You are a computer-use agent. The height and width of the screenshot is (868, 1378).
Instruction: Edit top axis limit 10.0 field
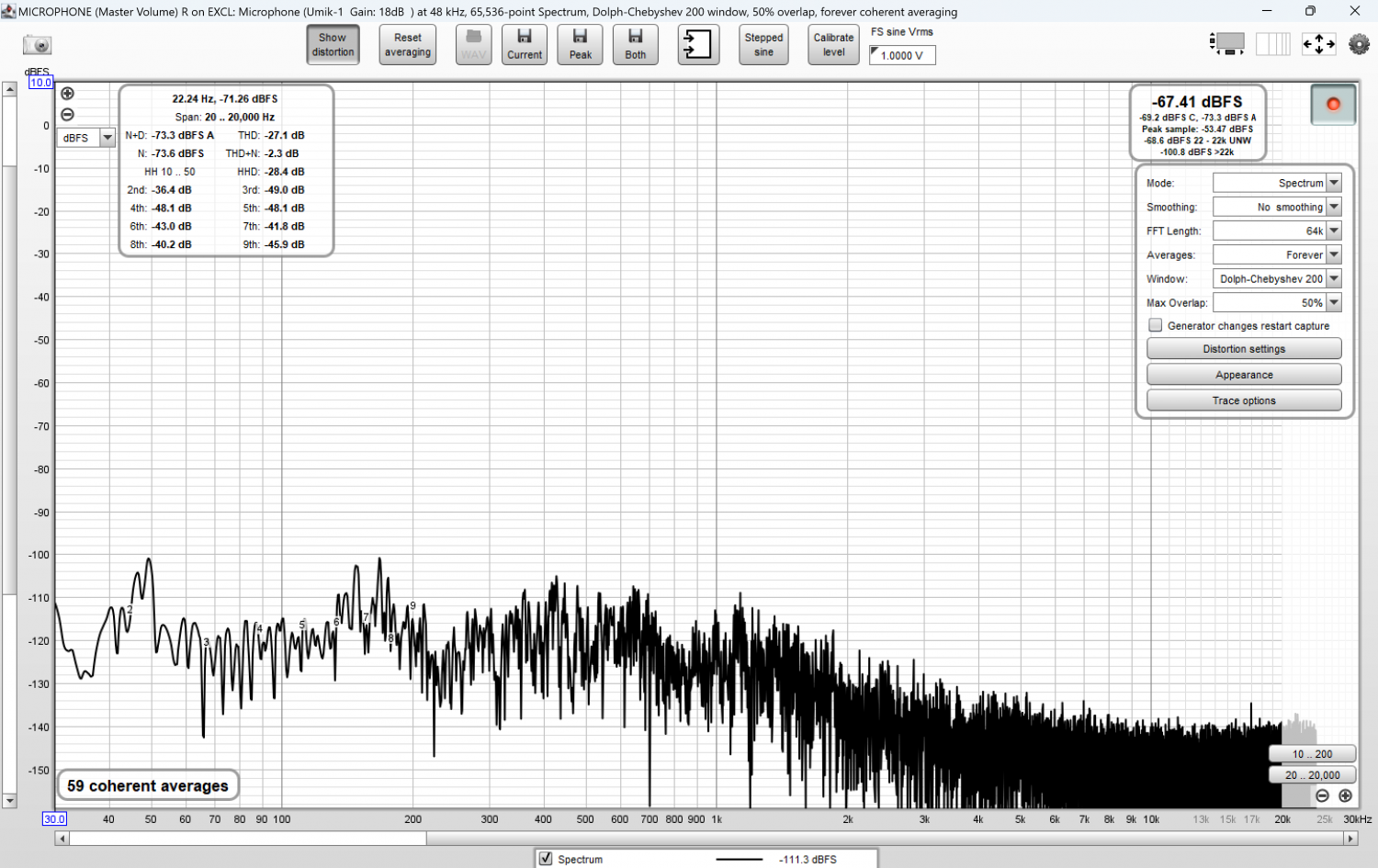[40, 83]
